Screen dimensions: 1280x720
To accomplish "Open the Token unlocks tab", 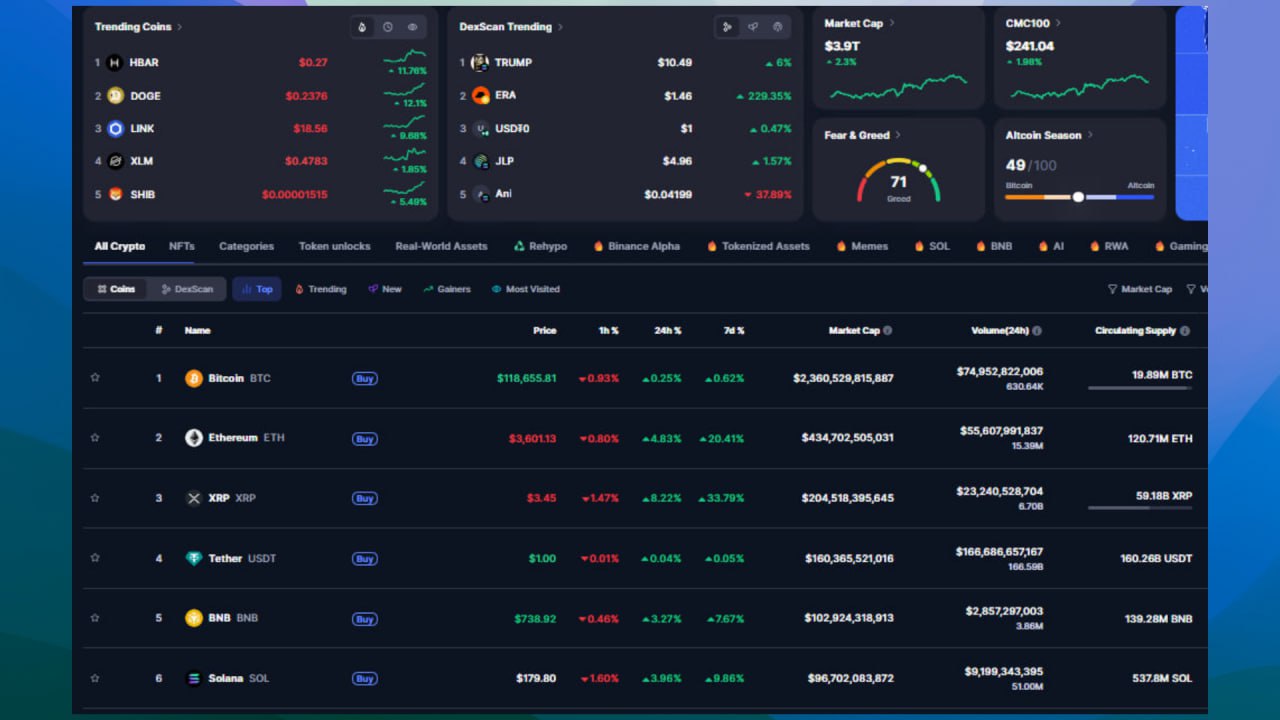I will click(334, 246).
